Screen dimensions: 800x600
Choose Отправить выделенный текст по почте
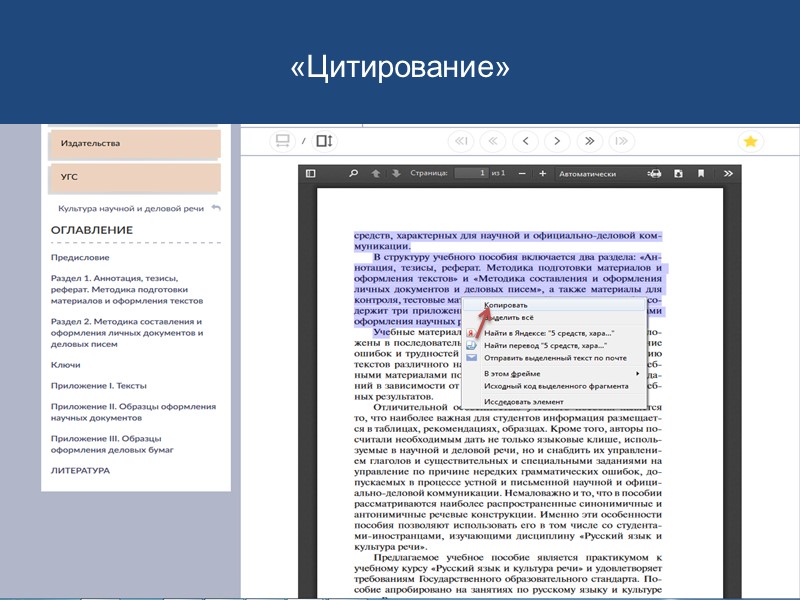click(554, 358)
